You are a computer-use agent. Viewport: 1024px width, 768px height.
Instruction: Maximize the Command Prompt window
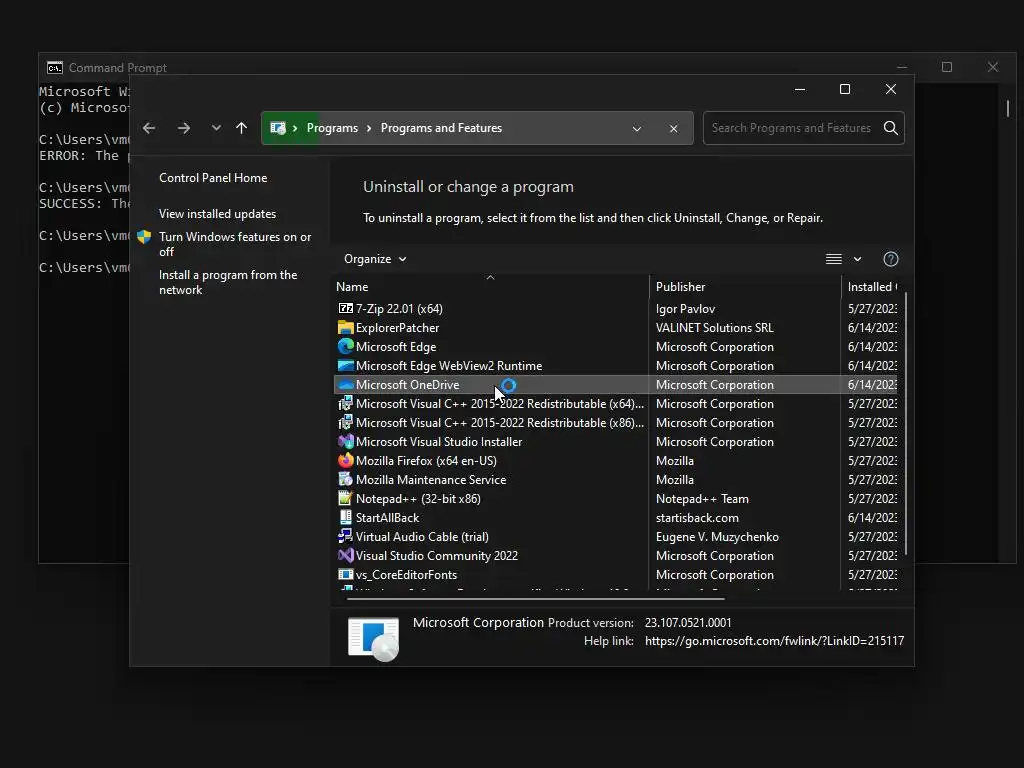tap(947, 67)
